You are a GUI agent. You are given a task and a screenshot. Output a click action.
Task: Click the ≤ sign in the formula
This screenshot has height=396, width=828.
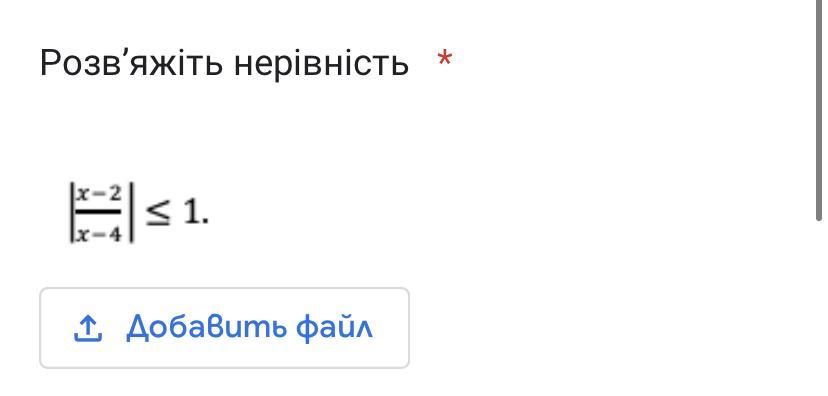coord(158,214)
